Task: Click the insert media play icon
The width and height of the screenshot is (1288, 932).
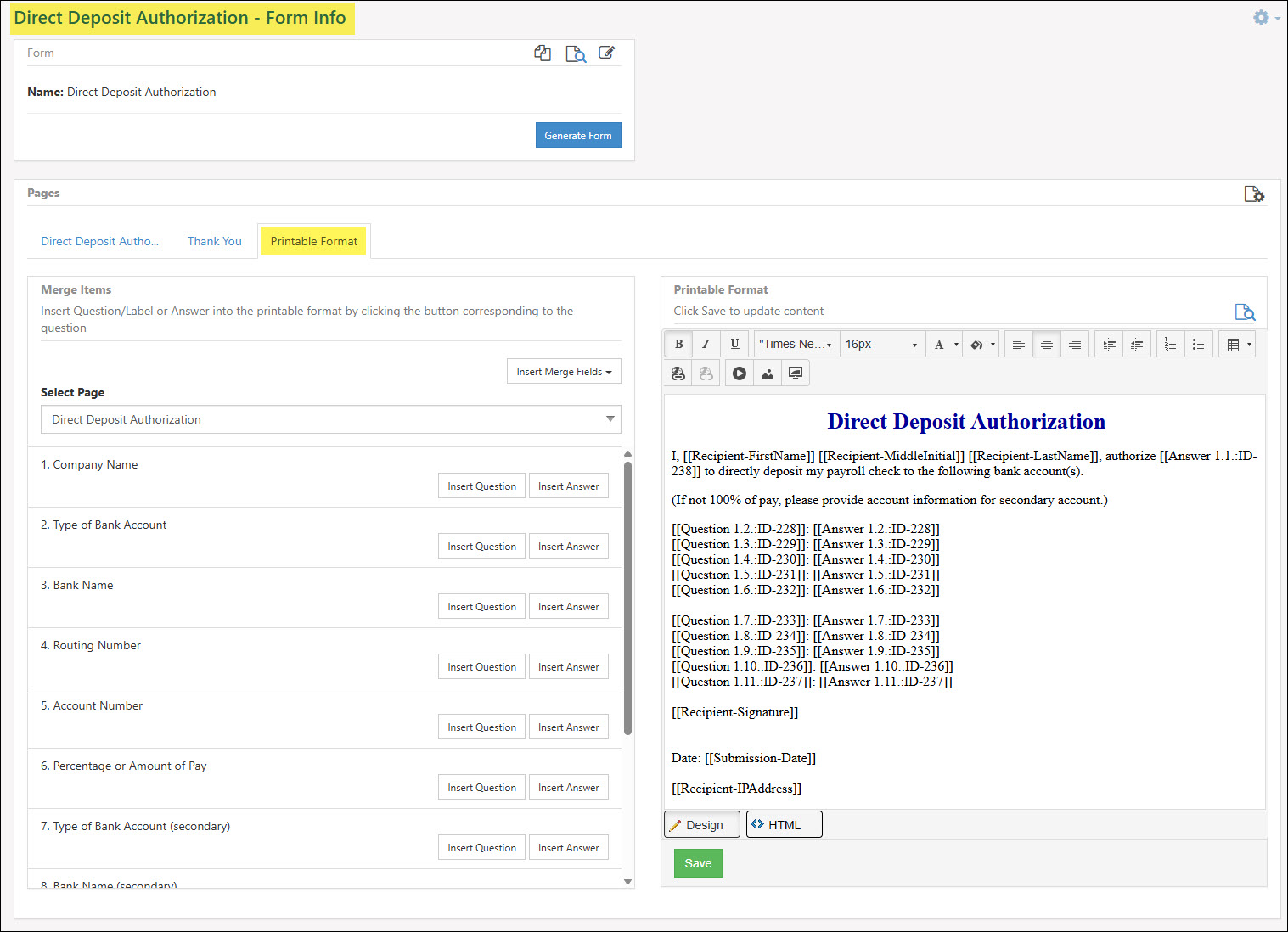Action: pos(740,373)
